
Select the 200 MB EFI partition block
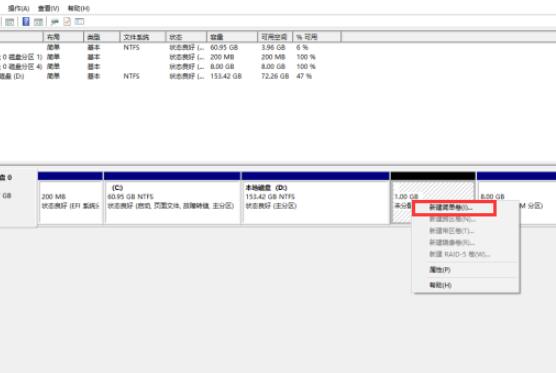click(70, 198)
